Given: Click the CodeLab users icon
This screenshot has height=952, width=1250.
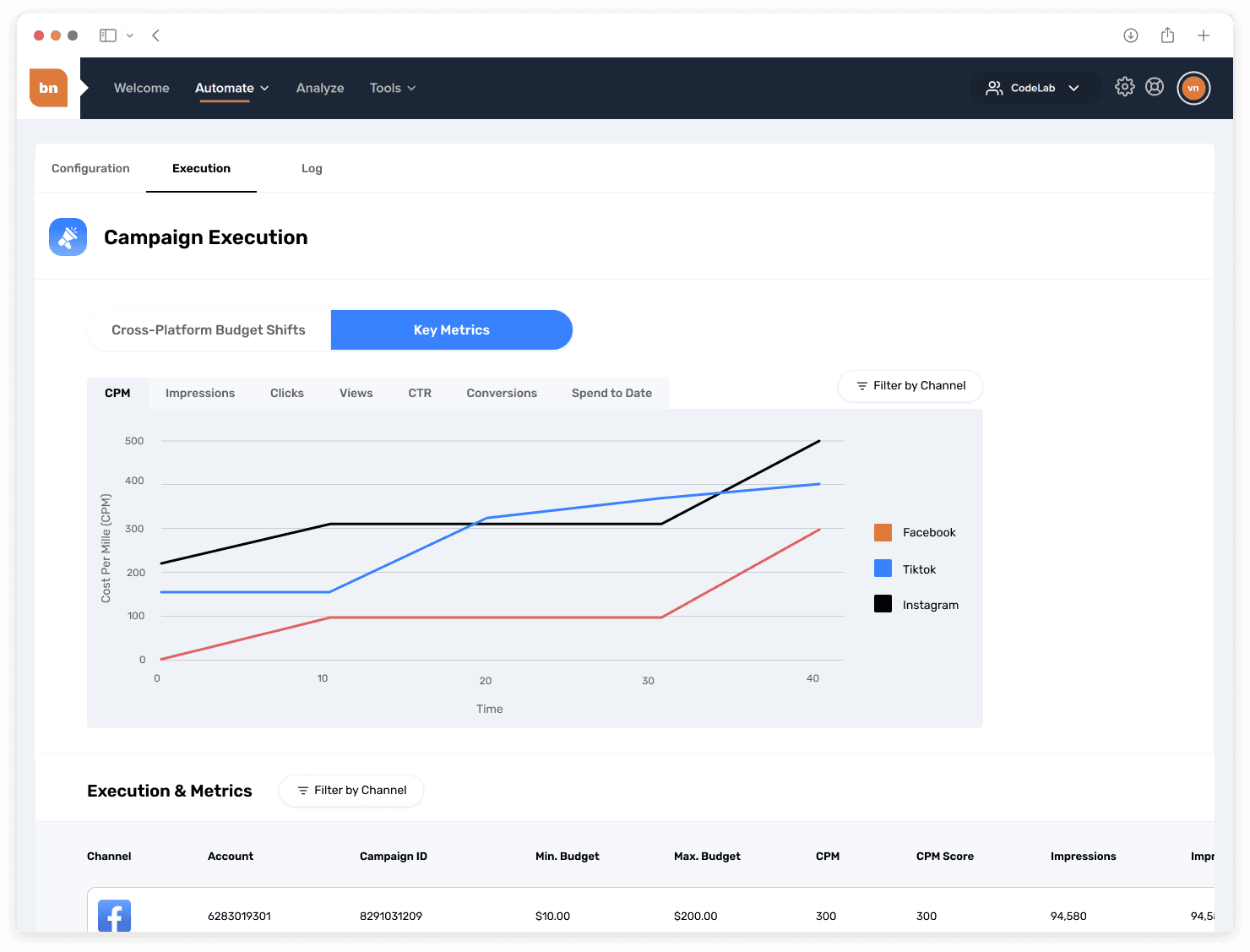Looking at the screenshot, I should 994,88.
